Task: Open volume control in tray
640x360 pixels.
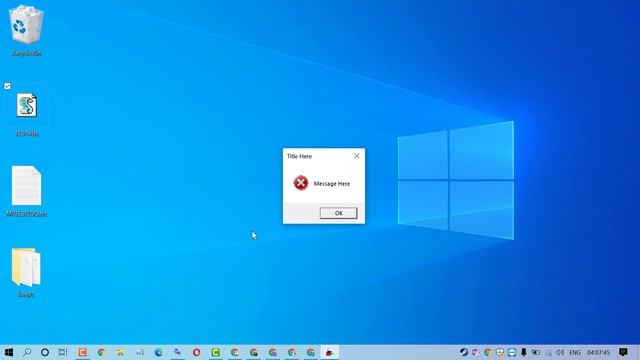Action: click(560, 352)
